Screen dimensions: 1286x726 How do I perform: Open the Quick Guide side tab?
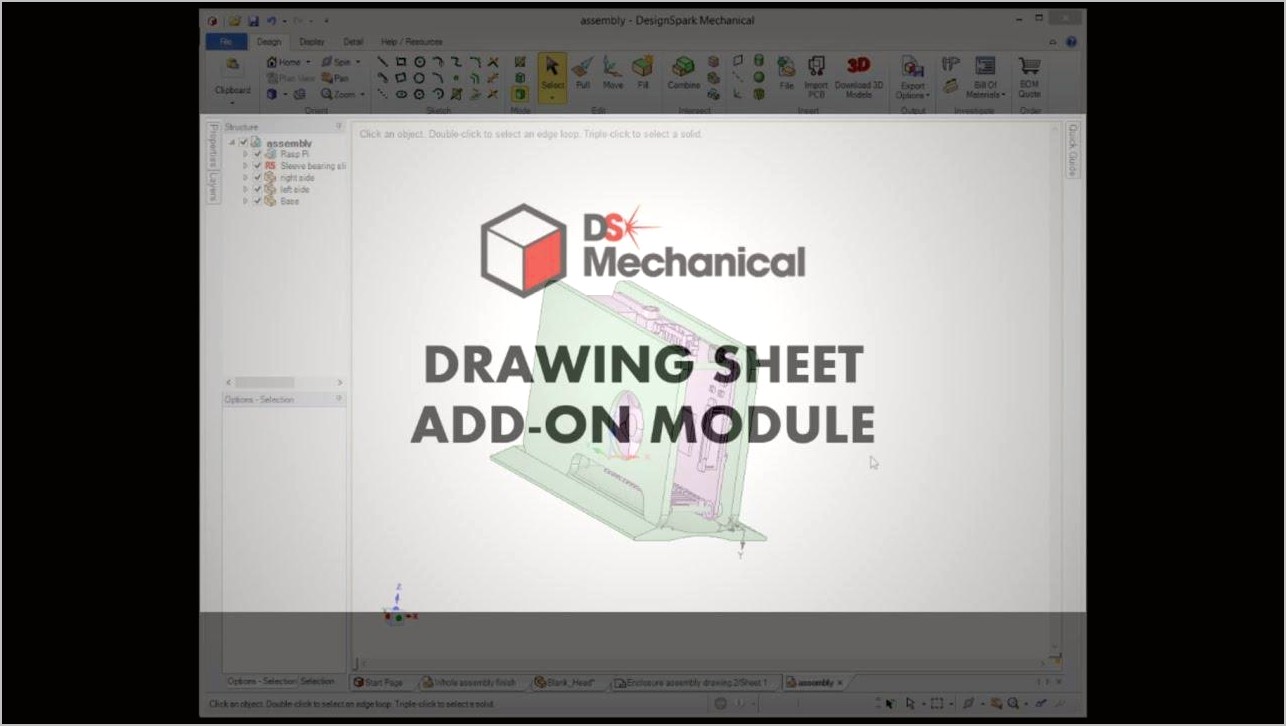pyautogui.click(x=1072, y=150)
